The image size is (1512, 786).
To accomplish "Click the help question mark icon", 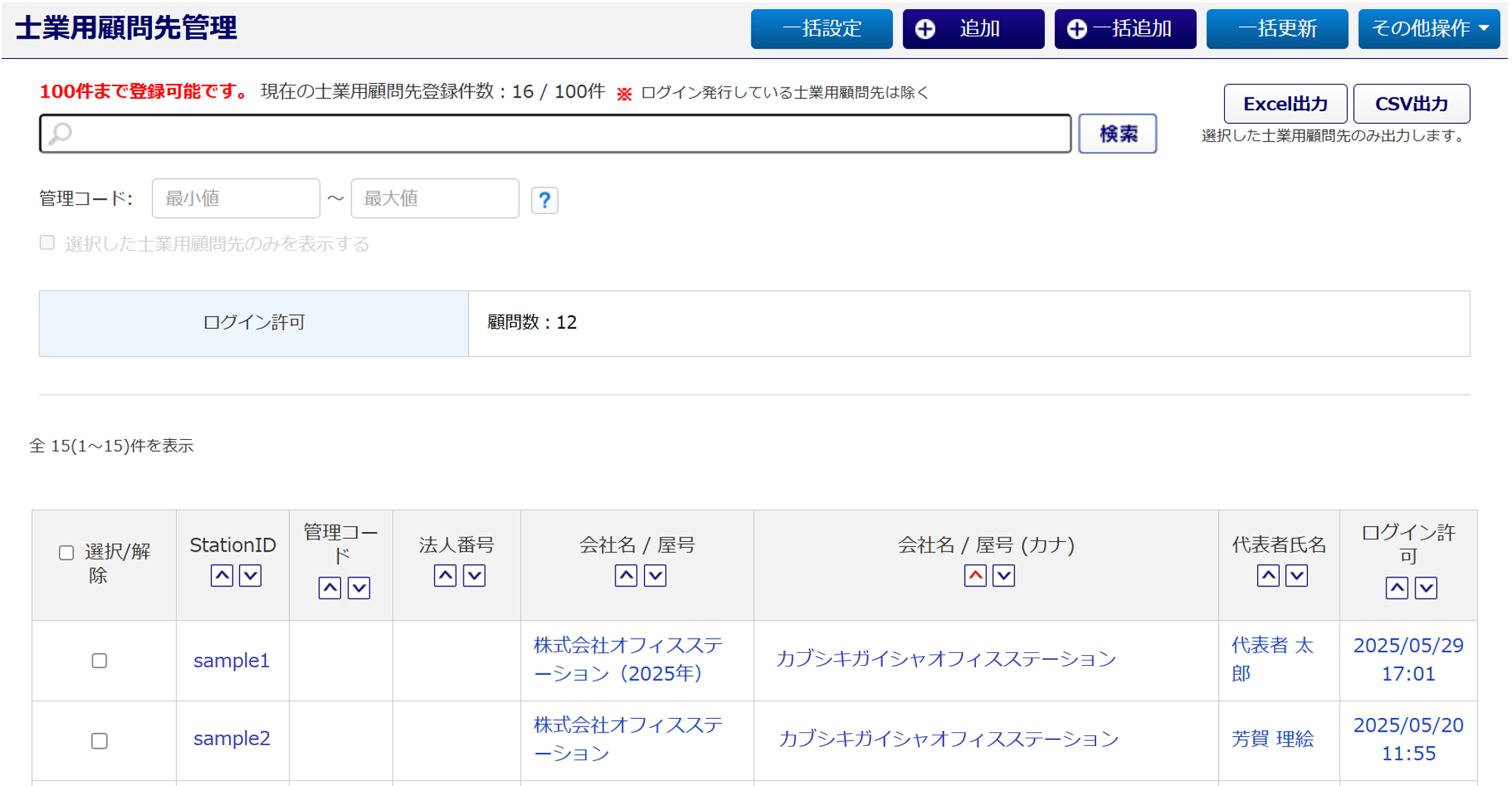I will coord(544,200).
